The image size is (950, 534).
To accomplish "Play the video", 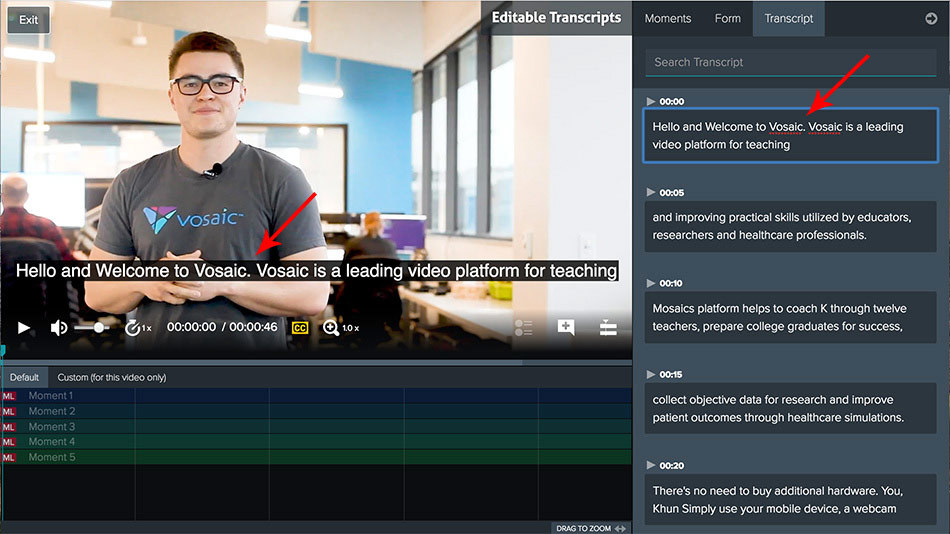I will 24,328.
